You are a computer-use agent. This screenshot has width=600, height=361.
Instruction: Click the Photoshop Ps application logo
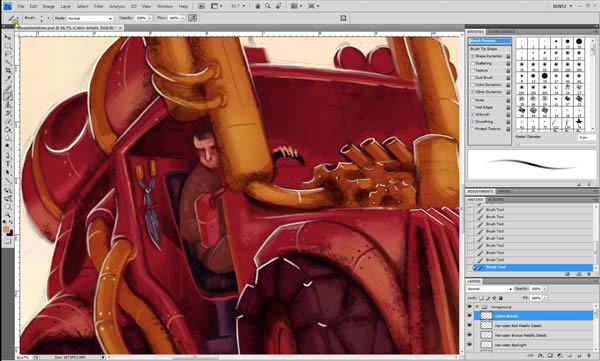7,6
